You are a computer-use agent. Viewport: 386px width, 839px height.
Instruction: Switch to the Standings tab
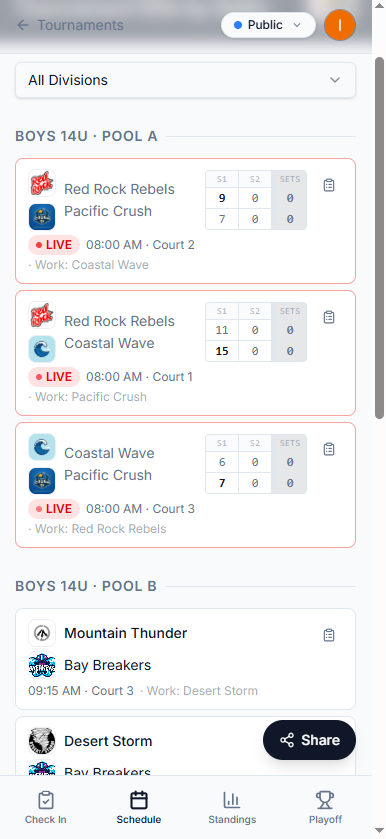pos(232,807)
